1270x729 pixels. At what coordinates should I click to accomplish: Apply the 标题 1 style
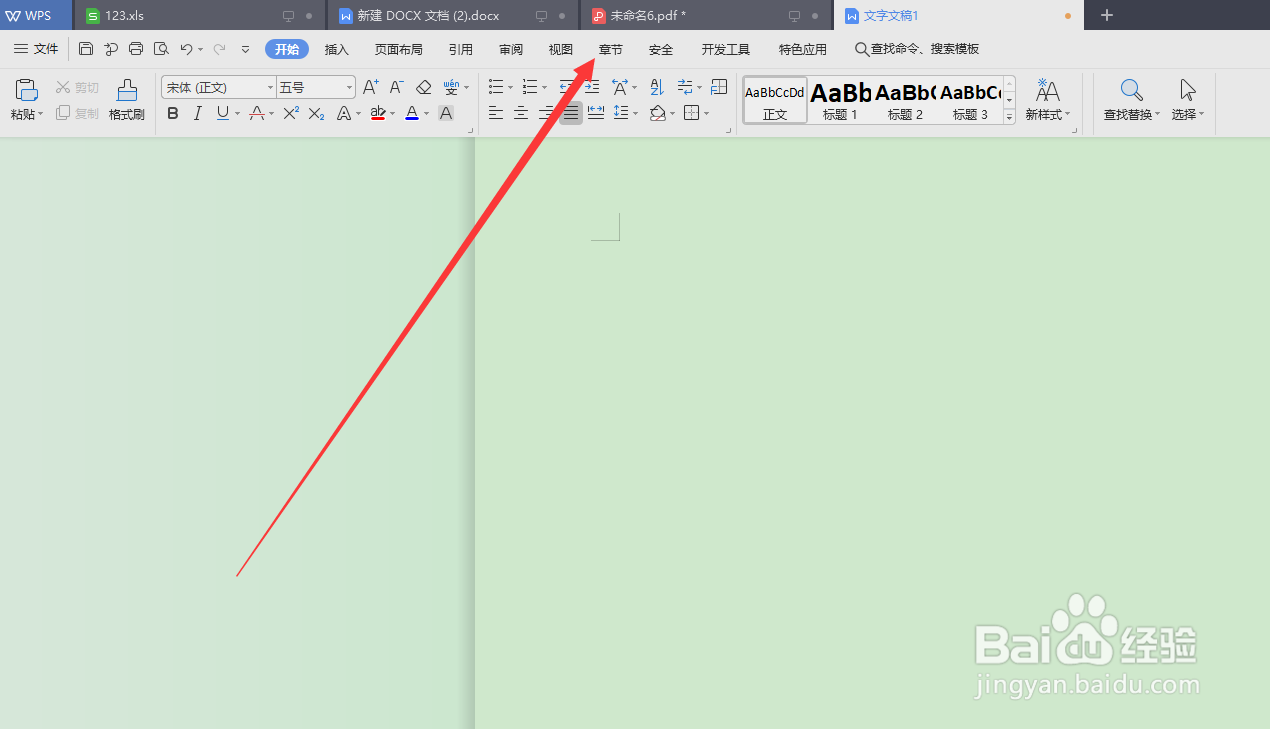click(x=841, y=100)
